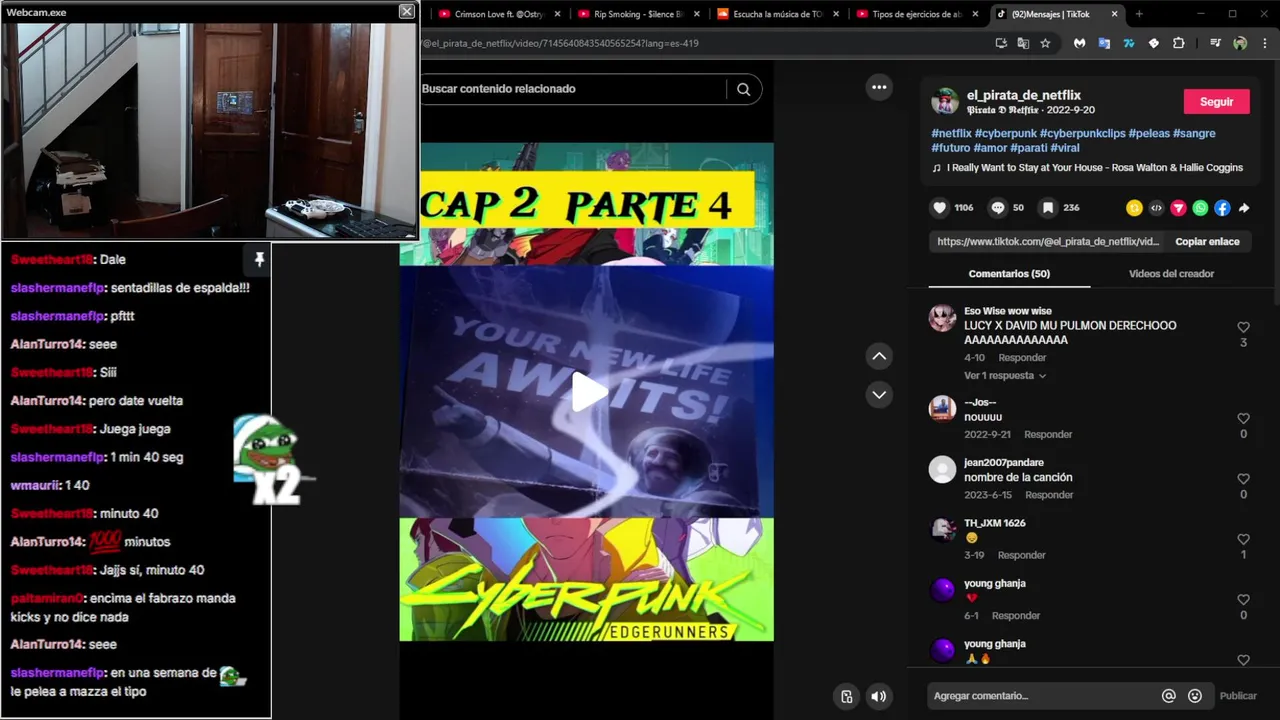
Task: Like the Eso Wise wow wise comment
Action: point(1243,327)
